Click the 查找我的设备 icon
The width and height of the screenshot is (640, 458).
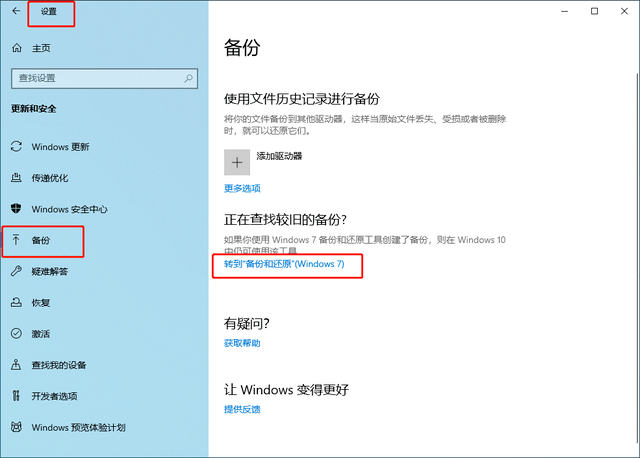[x=16, y=365]
